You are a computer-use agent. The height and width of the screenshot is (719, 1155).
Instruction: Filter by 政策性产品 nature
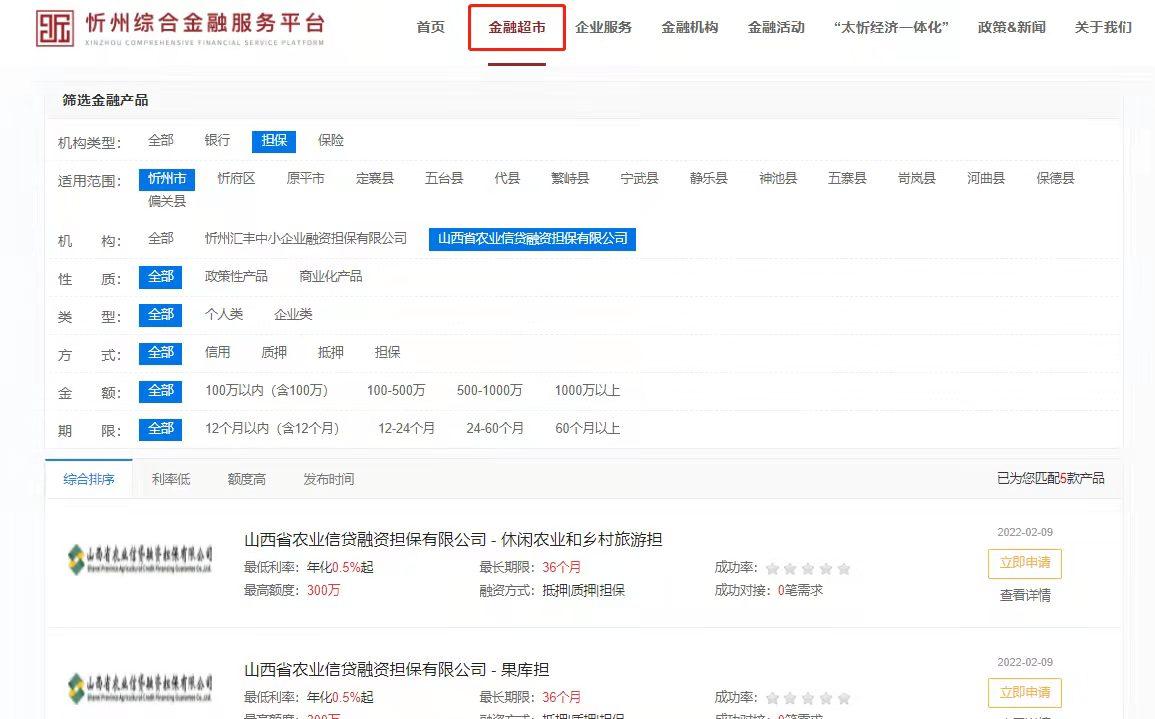[x=236, y=277]
